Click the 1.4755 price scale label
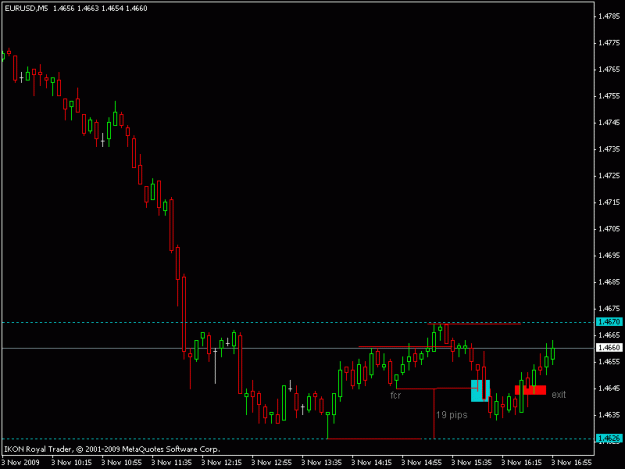 click(609, 96)
